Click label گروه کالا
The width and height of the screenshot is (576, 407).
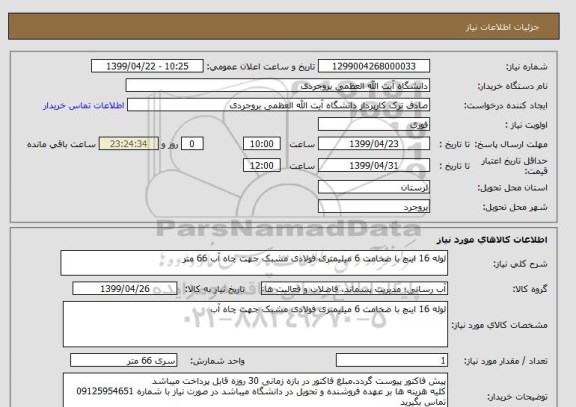coord(530,289)
